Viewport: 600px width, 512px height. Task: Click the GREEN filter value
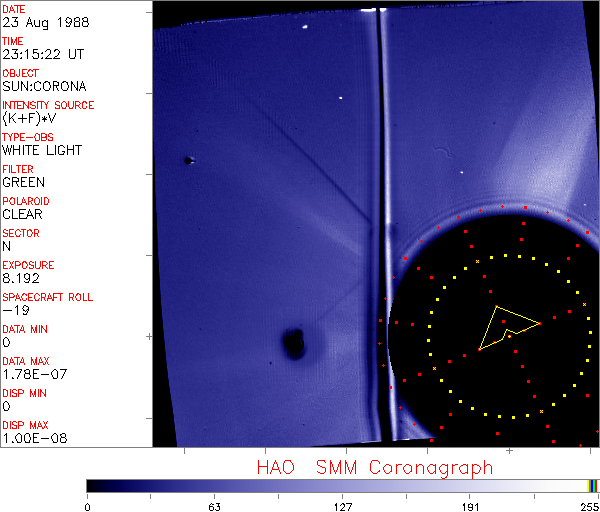click(23, 182)
